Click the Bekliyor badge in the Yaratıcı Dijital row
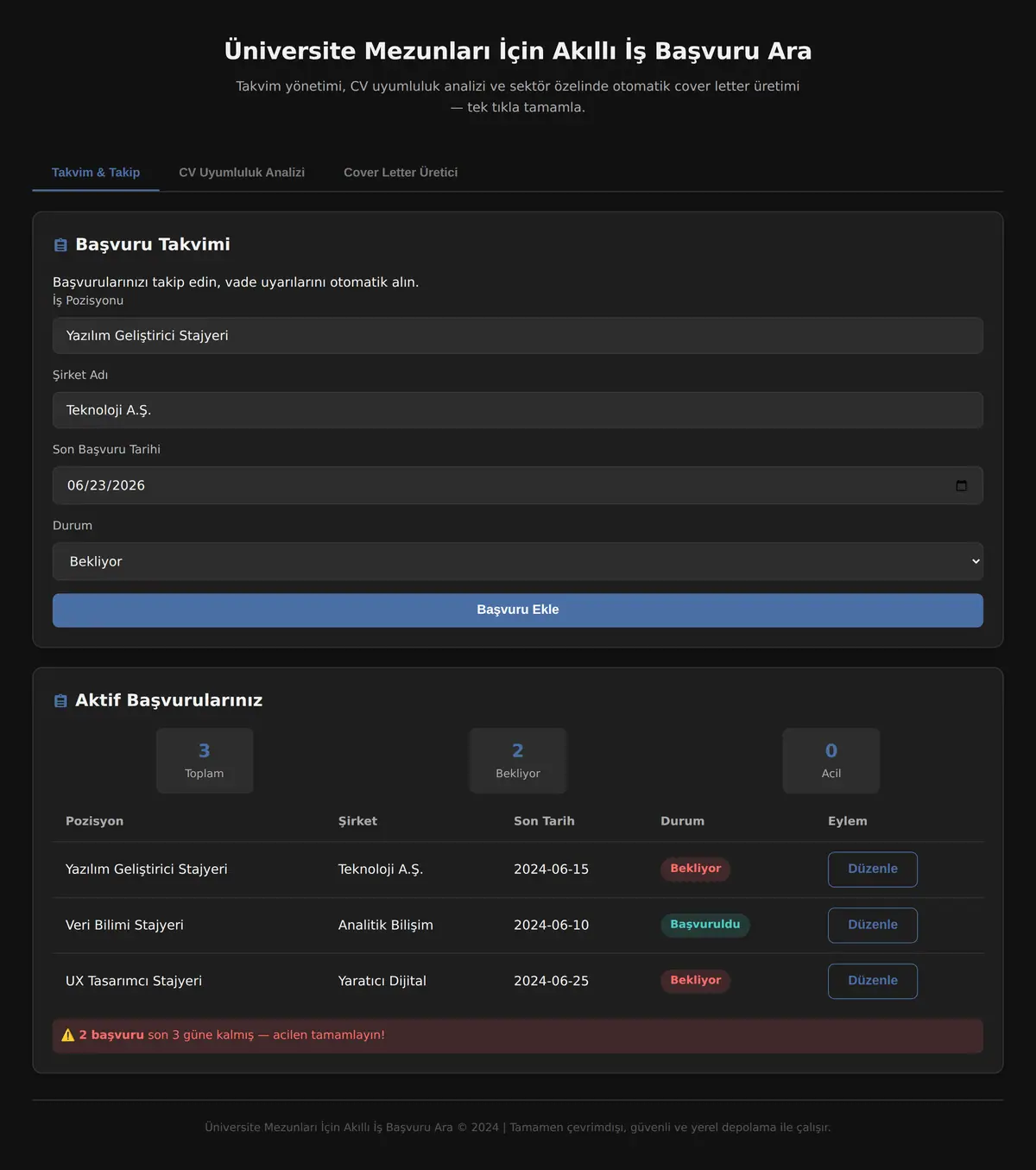 click(696, 981)
